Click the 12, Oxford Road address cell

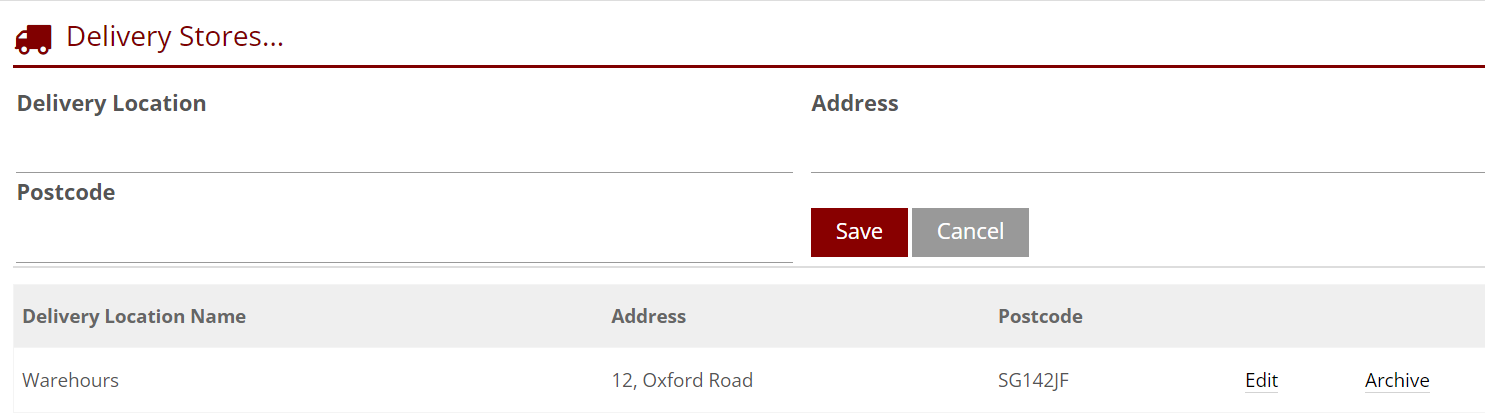coord(682,380)
